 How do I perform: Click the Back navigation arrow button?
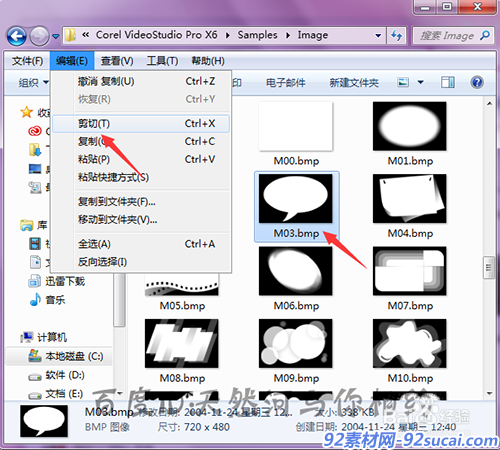(17, 36)
